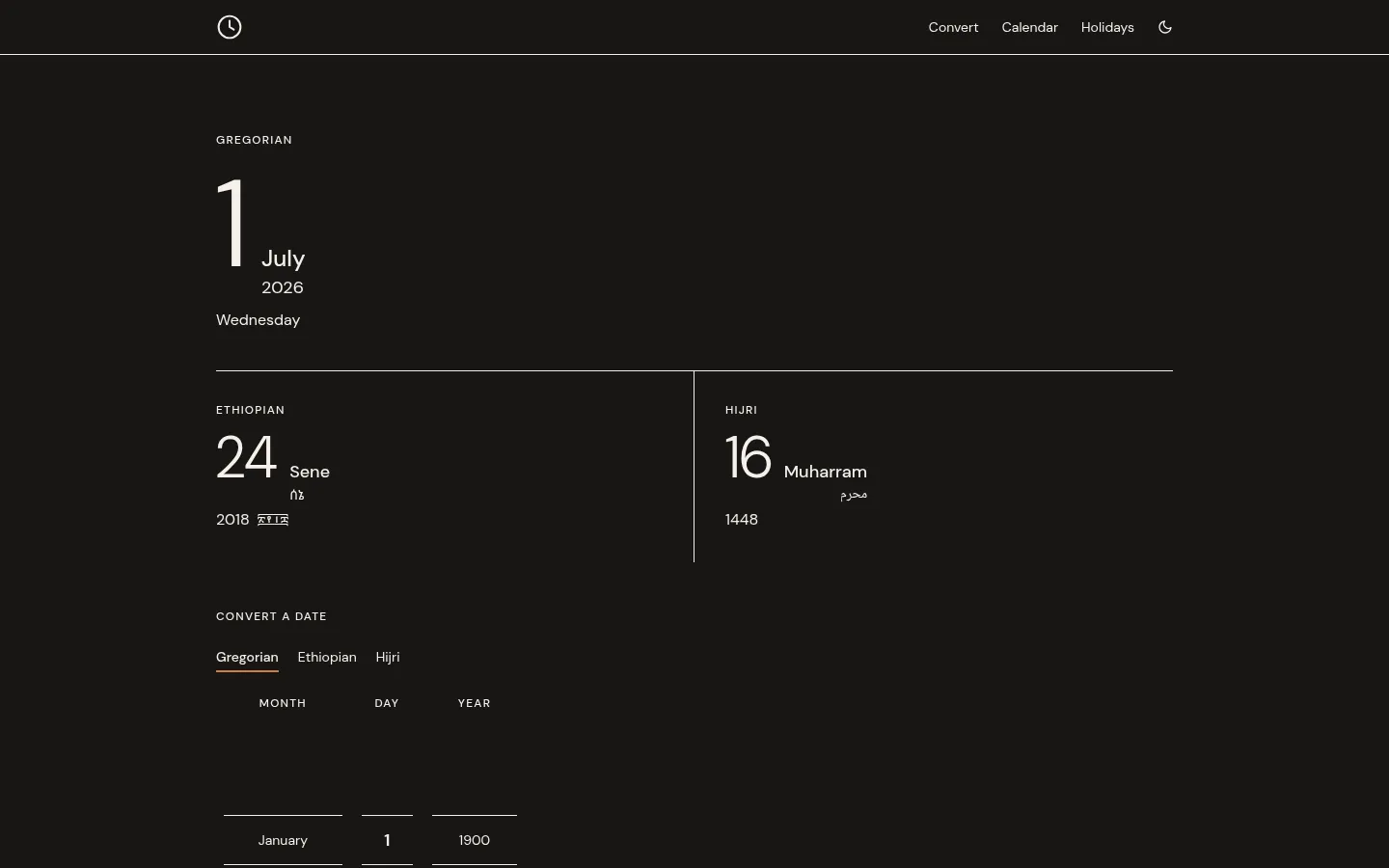
Task: Click the clock logo icon
Action: pos(230,27)
